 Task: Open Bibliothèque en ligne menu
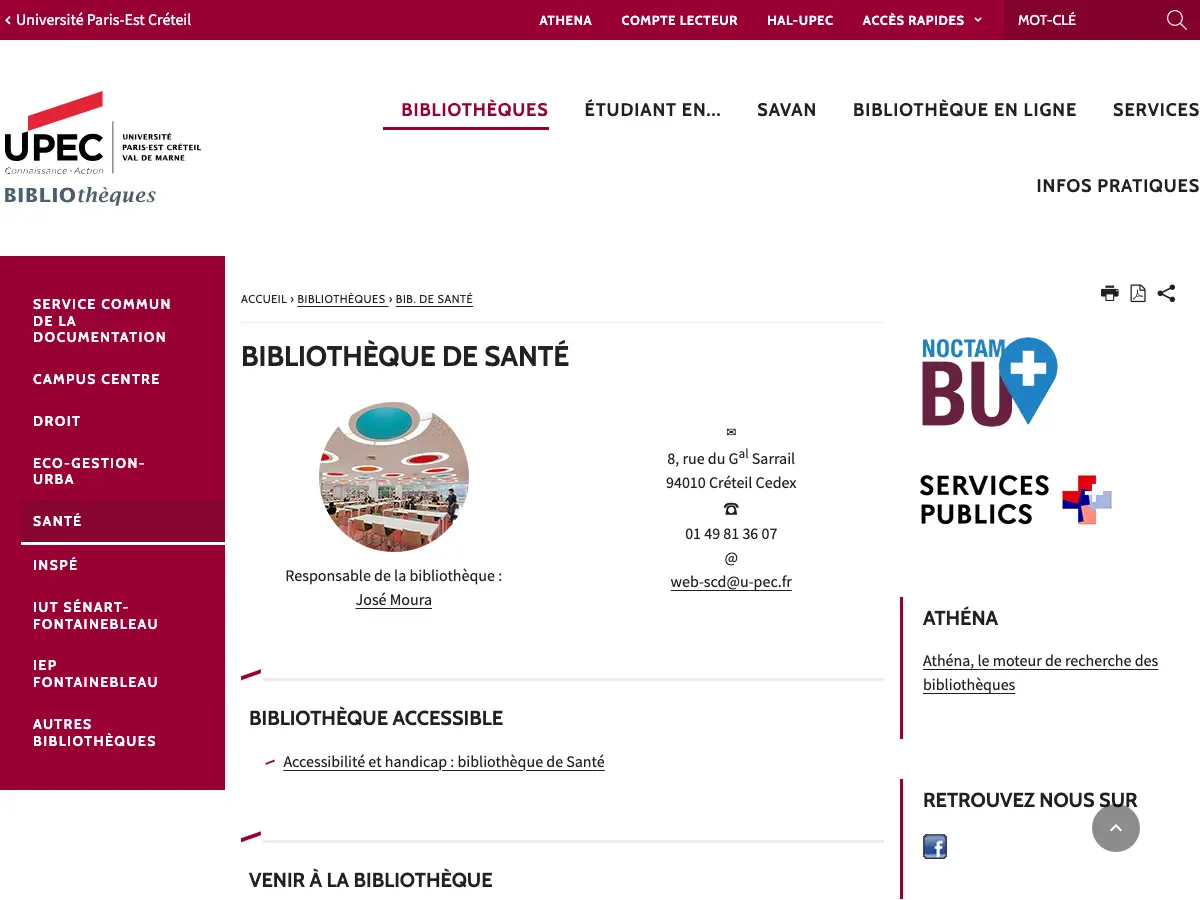click(x=964, y=110)
